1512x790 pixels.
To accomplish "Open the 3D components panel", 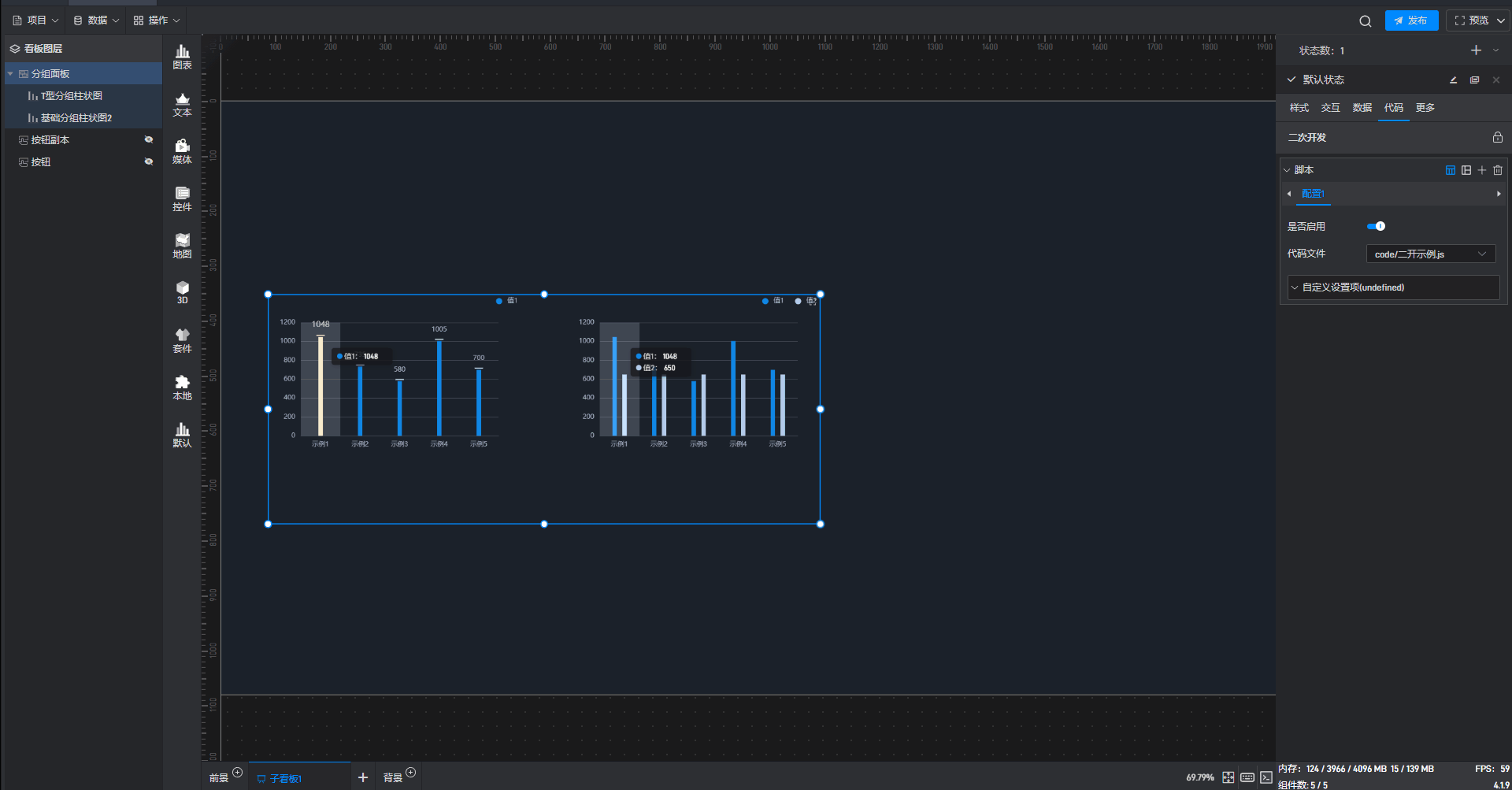I will (182, 292).
